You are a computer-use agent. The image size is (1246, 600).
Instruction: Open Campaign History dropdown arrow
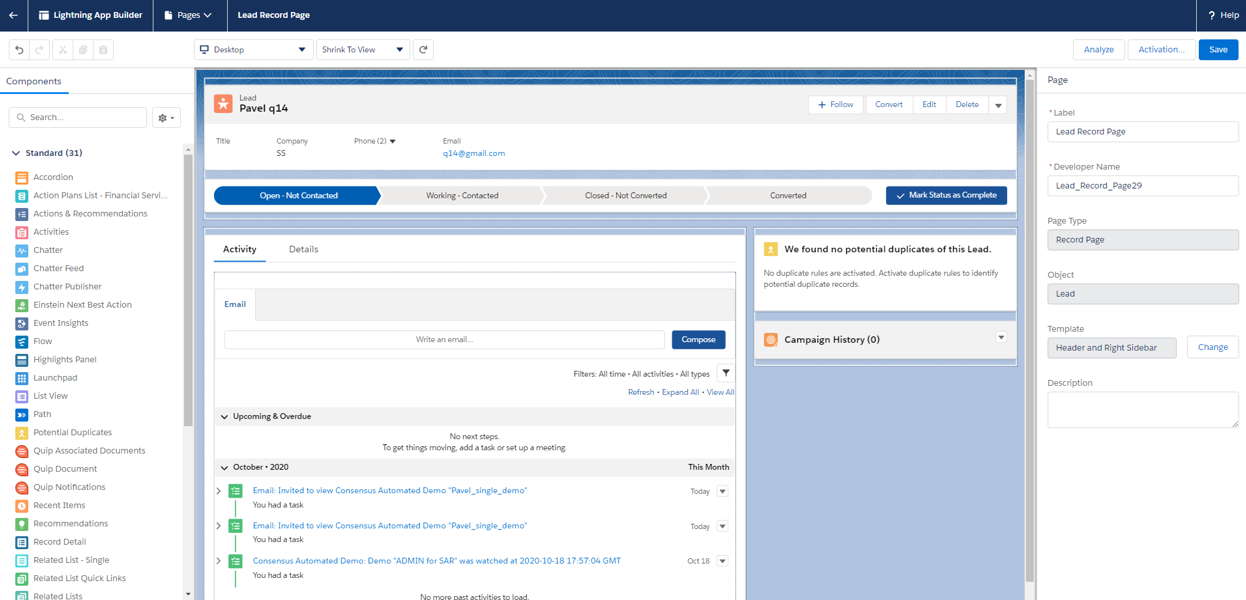click(x=1001, y=338)
